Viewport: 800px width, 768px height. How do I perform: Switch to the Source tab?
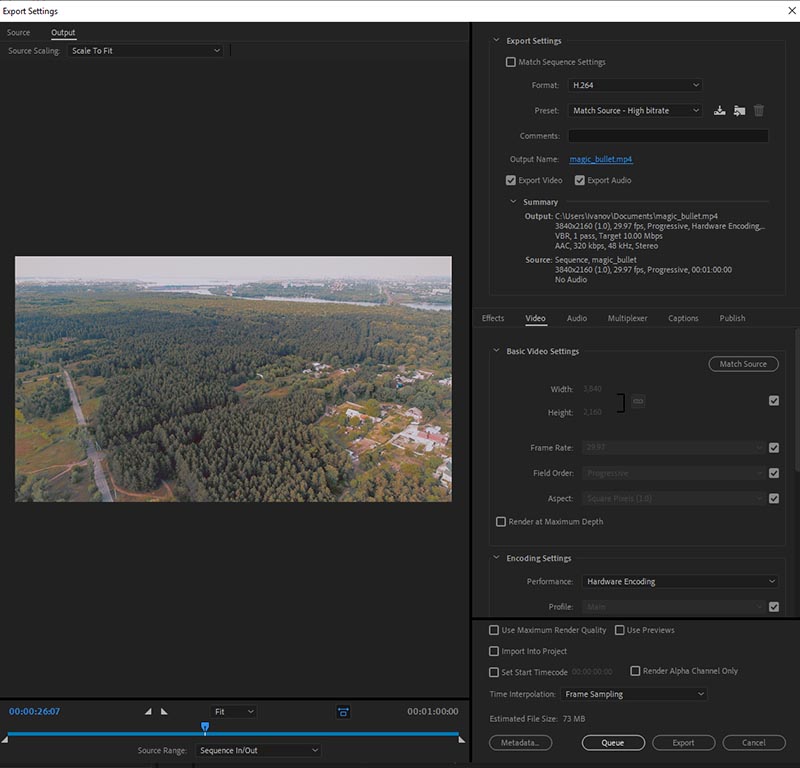[18, 33]
